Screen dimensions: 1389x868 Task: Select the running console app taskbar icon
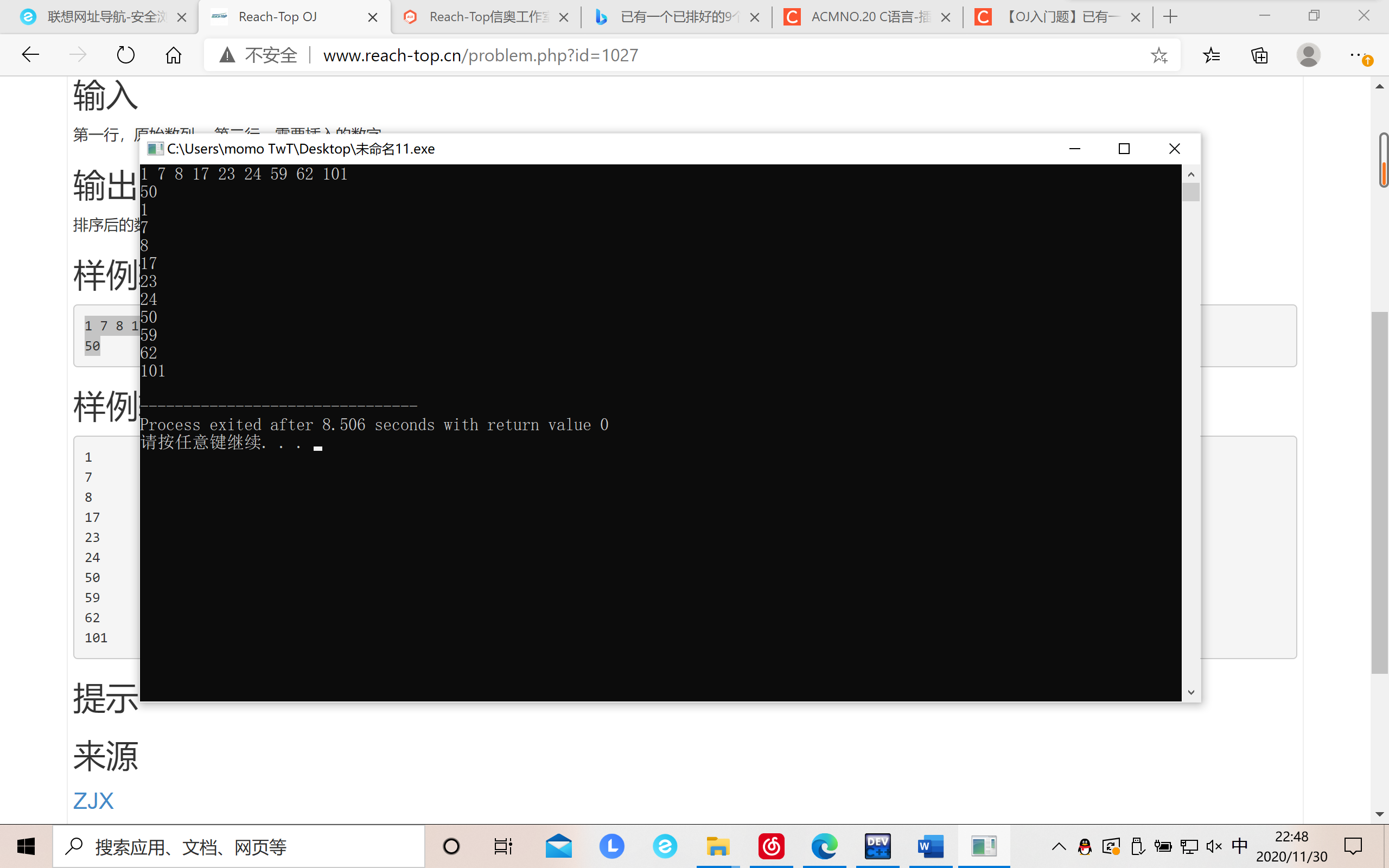[x=984, y=846]
